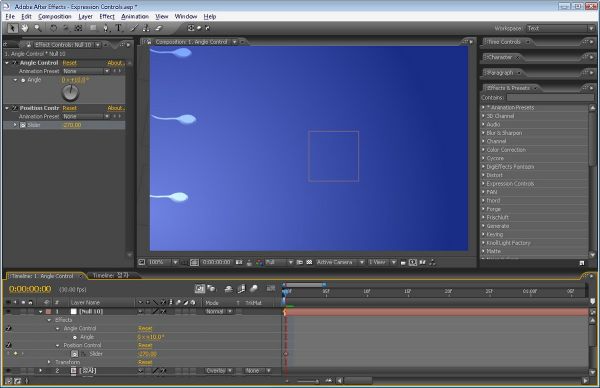Open the Composition menu
The width and height of the screenshot is (600, 388).
coord(55,16)
